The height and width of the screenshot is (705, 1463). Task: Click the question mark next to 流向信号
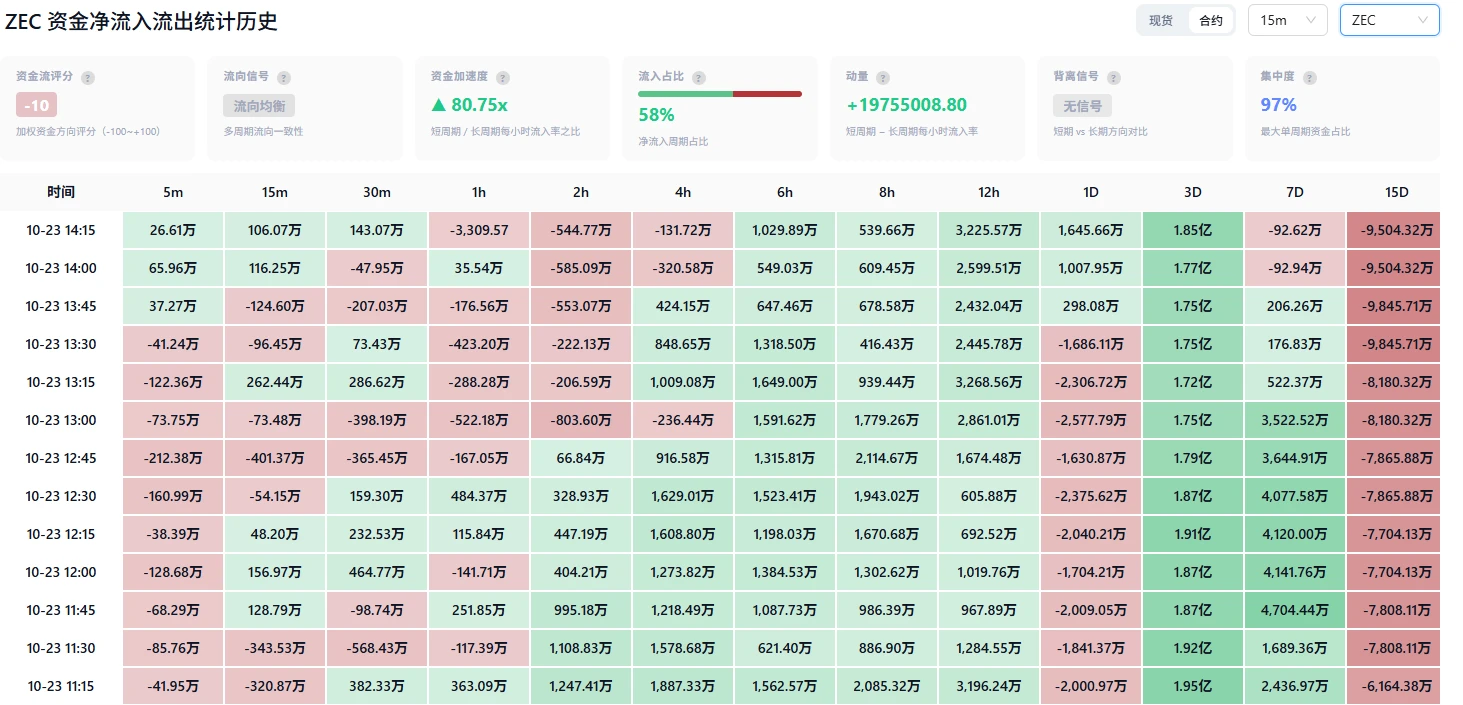pos(284,78)
